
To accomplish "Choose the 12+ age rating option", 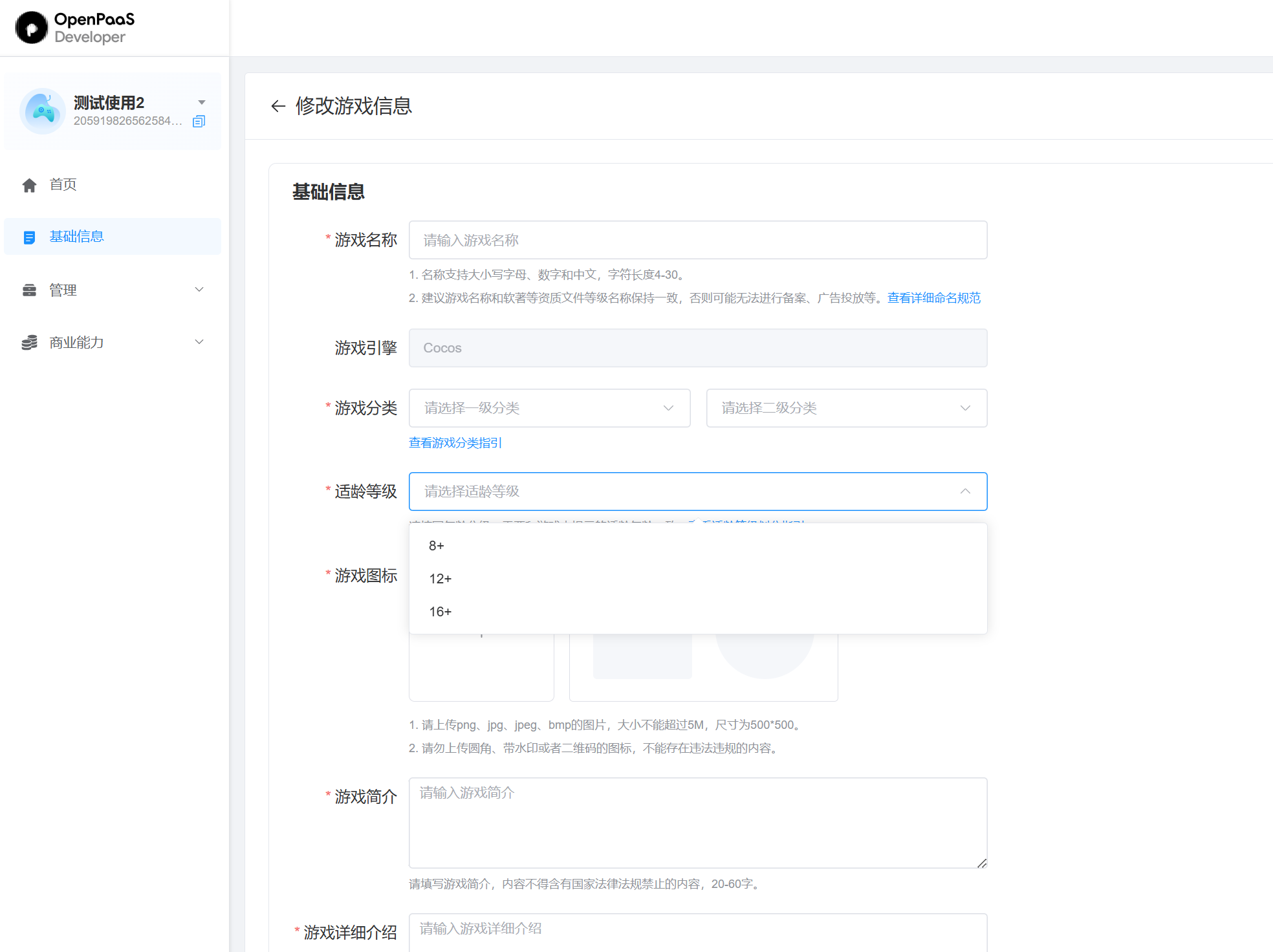I will (x=698, y=579).
